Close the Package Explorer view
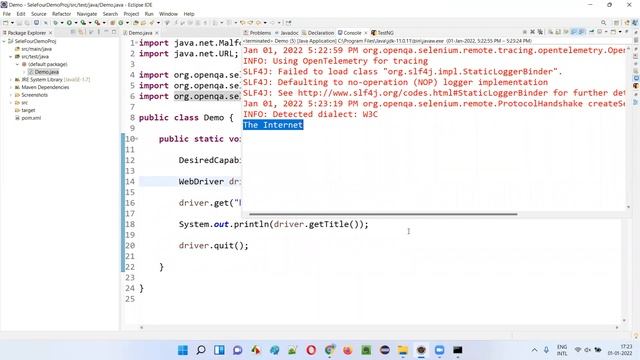 point(51,33)
